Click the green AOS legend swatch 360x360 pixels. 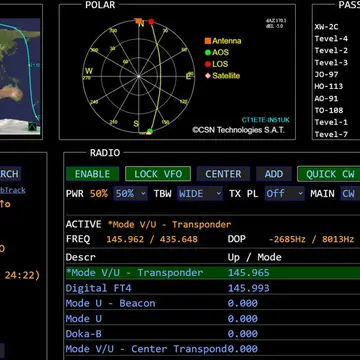(208, 52)
